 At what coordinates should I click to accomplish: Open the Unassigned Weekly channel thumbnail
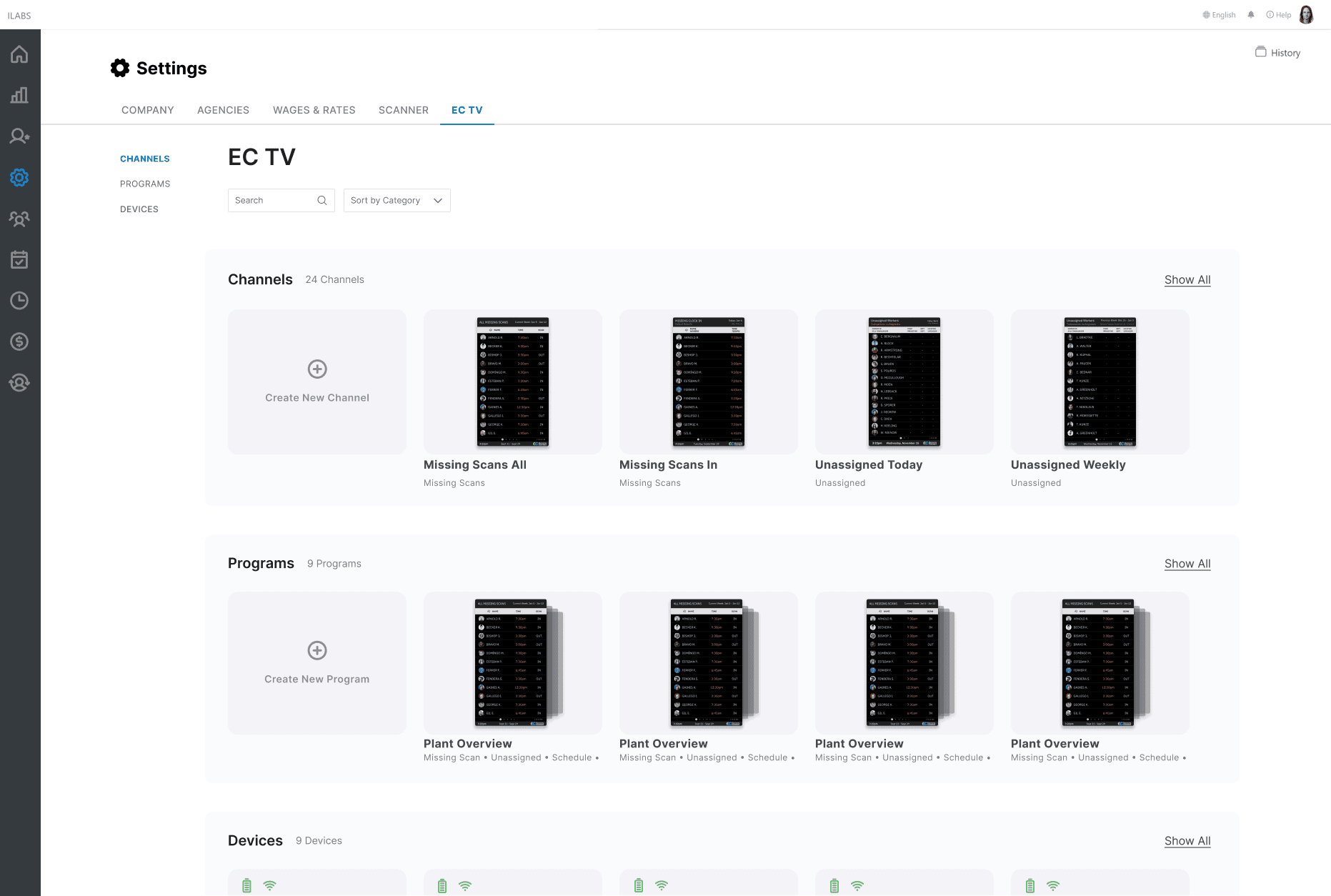[1100, 382]
